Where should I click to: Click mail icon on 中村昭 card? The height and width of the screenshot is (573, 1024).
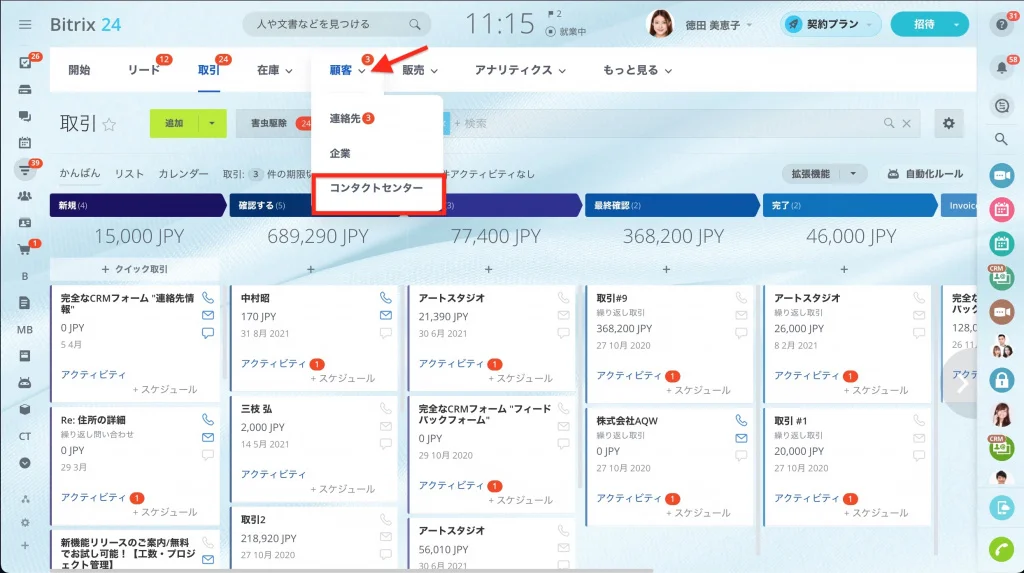(386, 315)
